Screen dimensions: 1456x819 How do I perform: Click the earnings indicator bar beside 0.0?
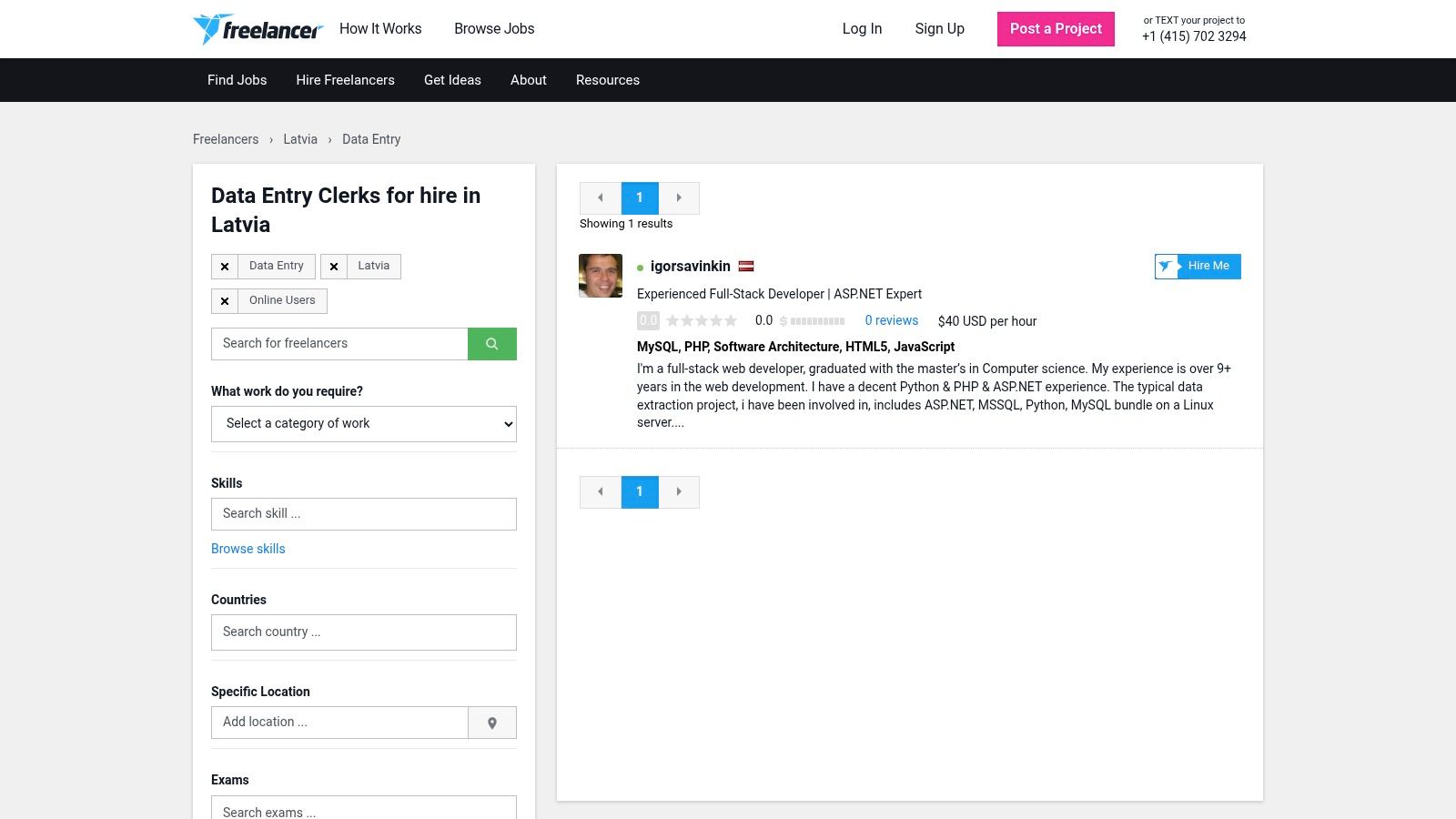tap(813, 321)
